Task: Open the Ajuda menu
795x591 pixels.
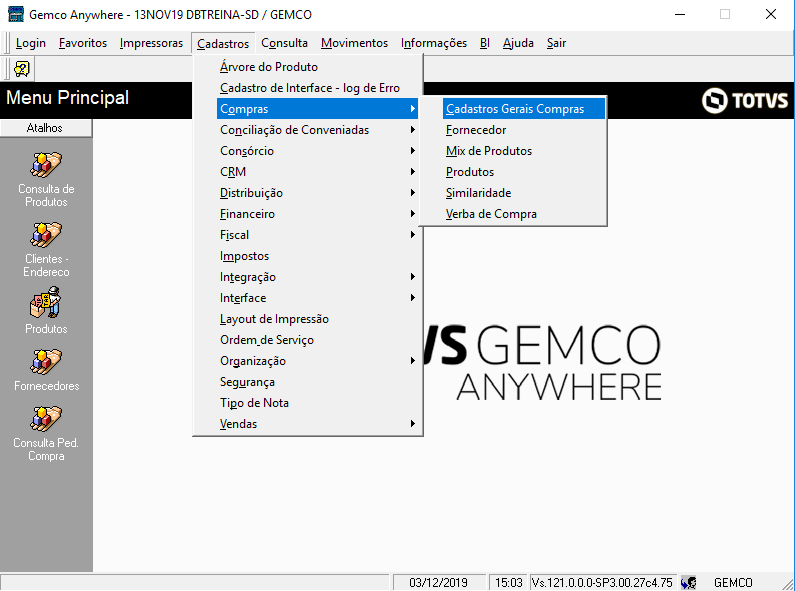Action: point(518,43)
